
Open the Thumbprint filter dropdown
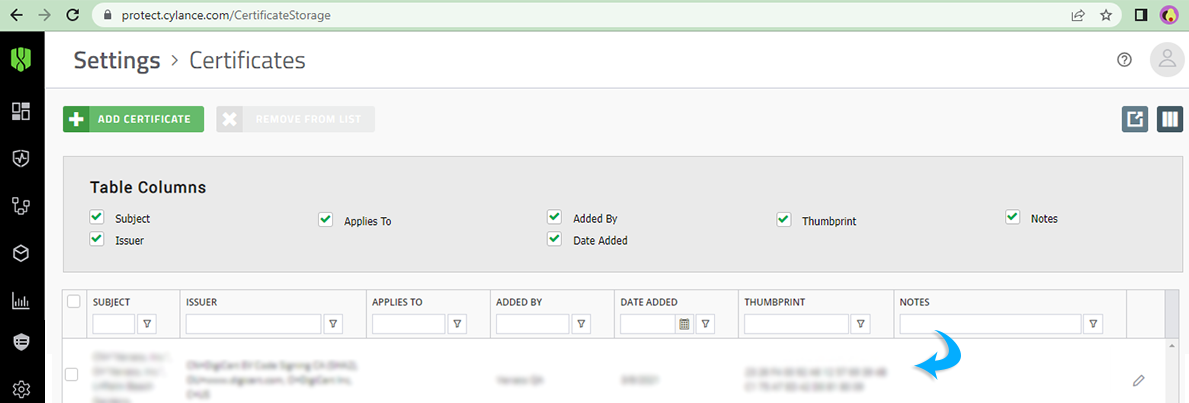coord(861,324)
